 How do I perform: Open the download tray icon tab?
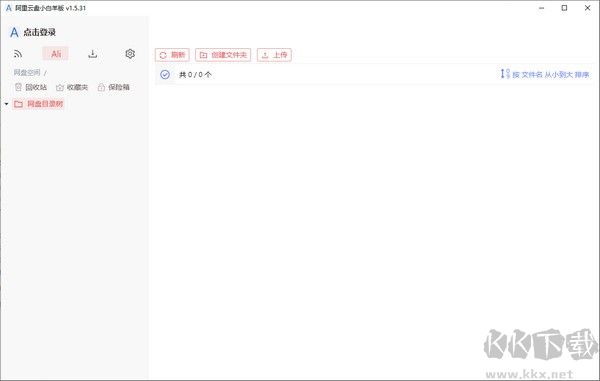93,54
